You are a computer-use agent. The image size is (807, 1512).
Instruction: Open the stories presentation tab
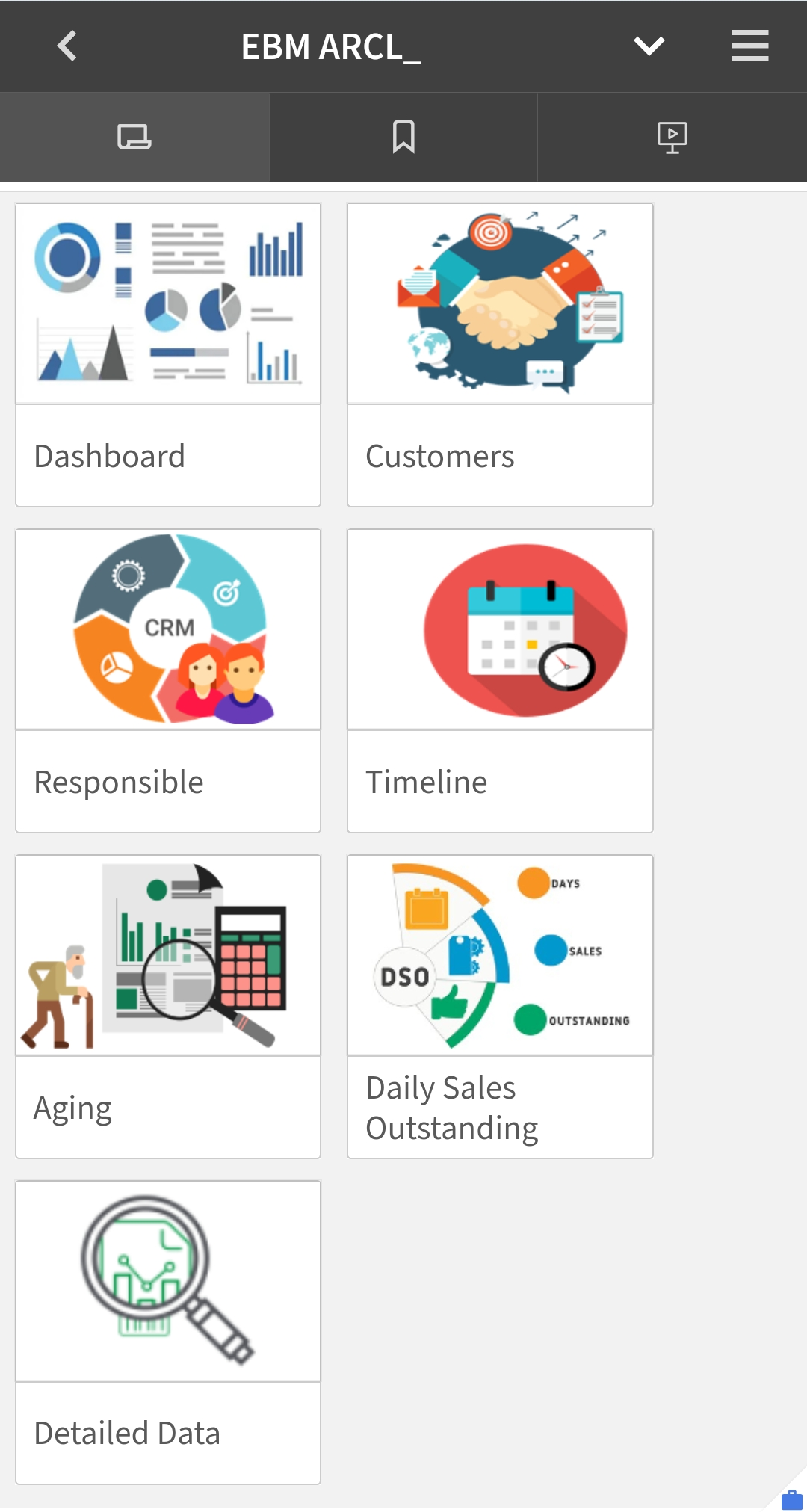click(672, 138)
